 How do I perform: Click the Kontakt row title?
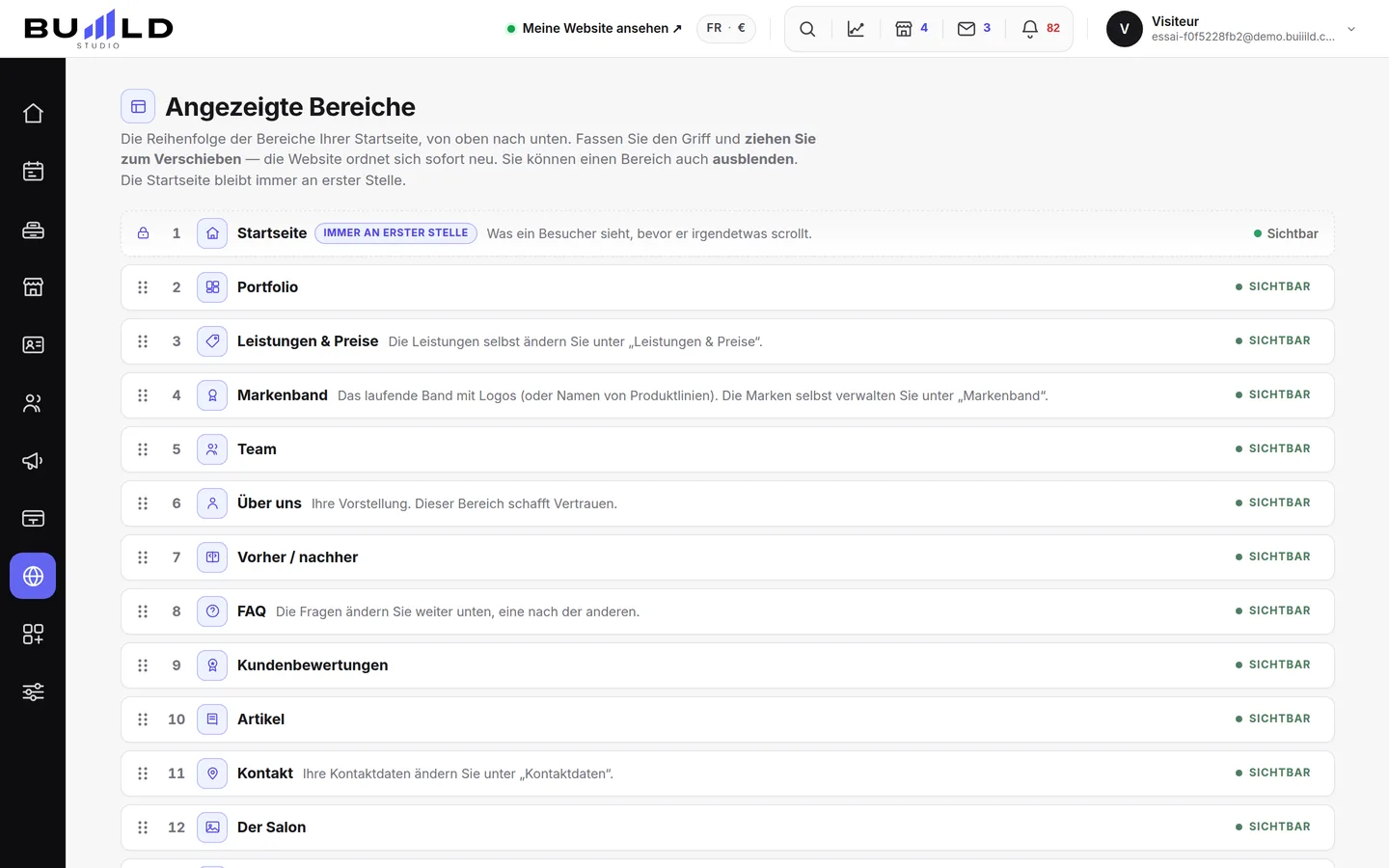pos(265,773)
